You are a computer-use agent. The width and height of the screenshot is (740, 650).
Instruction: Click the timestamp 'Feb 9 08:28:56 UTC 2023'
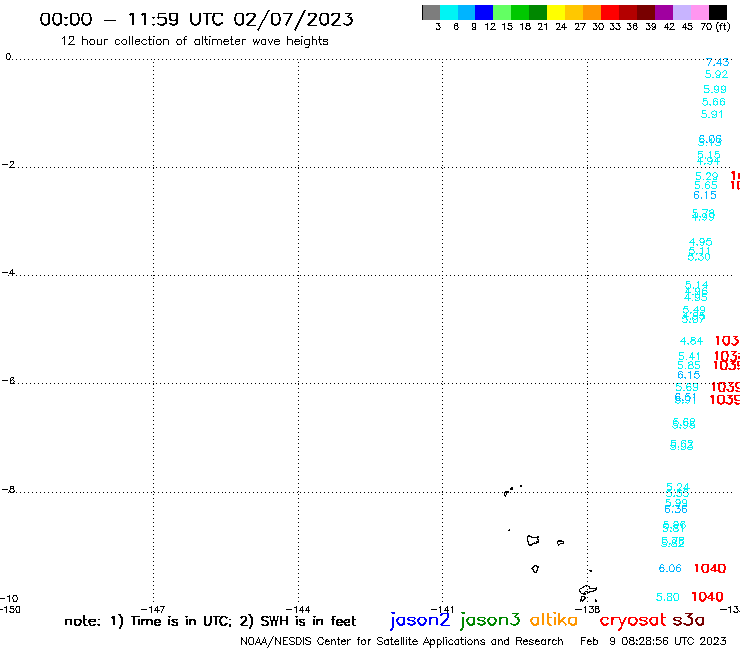(x=653, y=642)
